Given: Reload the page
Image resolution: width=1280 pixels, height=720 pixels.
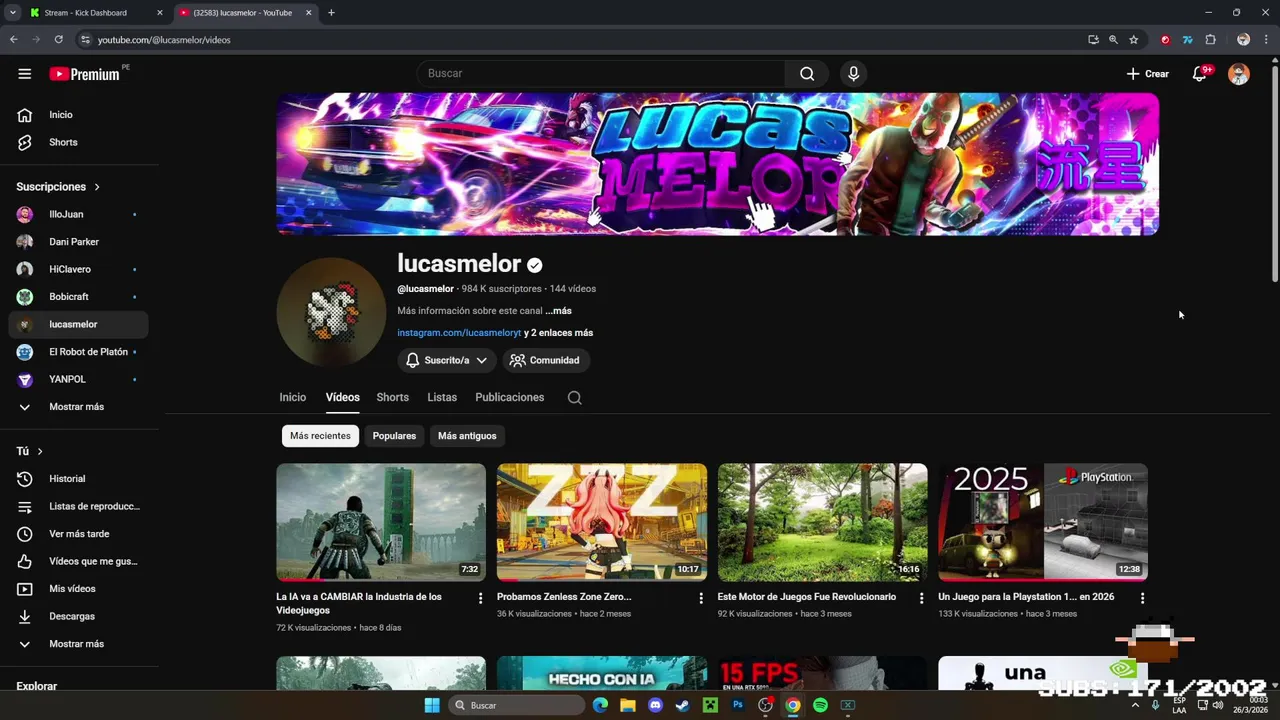Looking at the screenshot, I should [x=59, y=40].
